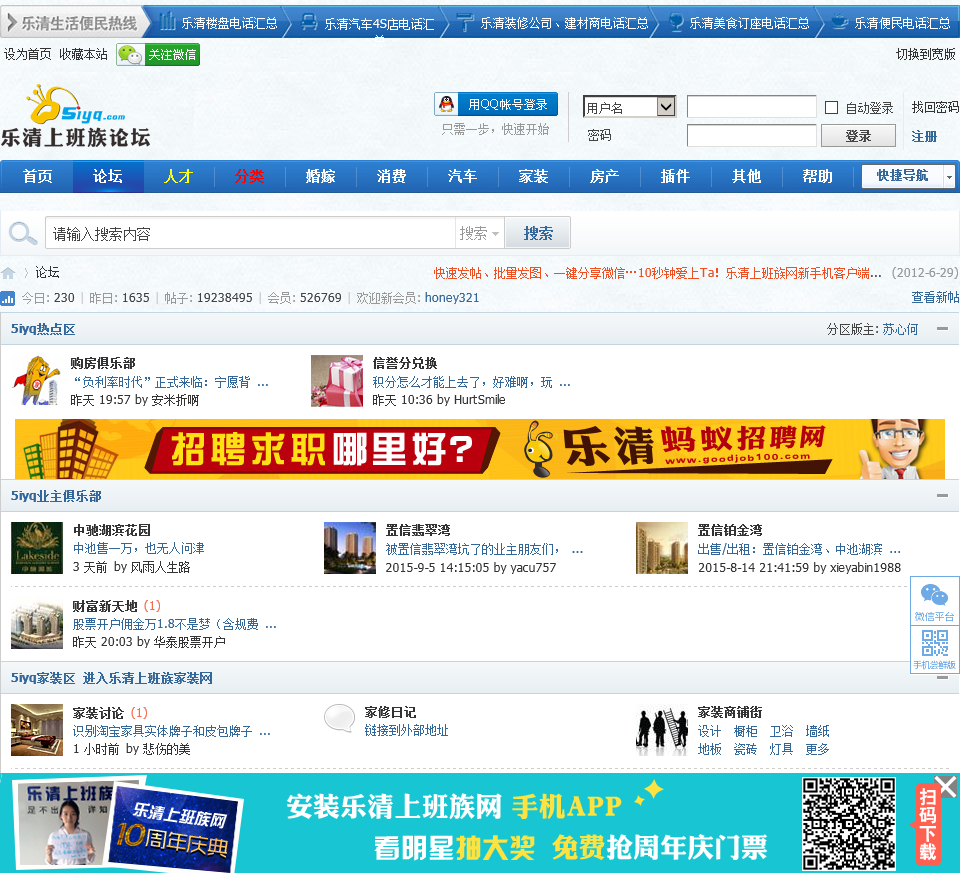The image size is (960, 873).
Task: Click moderator 苏心何 link
Action: 900,329
